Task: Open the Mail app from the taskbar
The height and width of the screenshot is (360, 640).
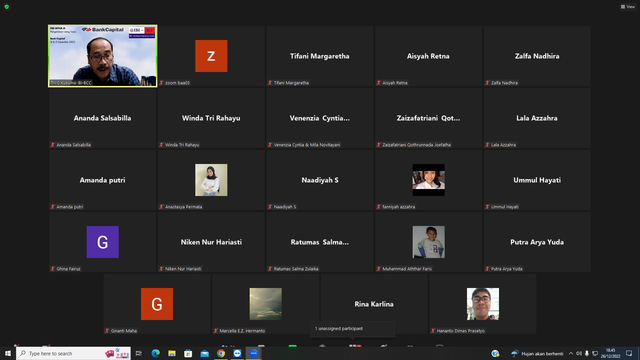Action: (x=204, y=353)
